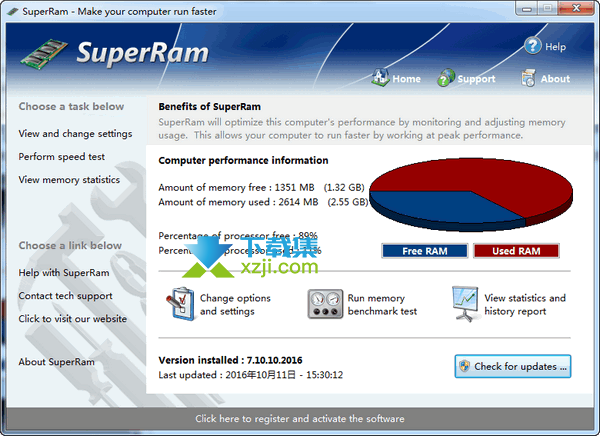Open View and change settings task

(75, 134)
